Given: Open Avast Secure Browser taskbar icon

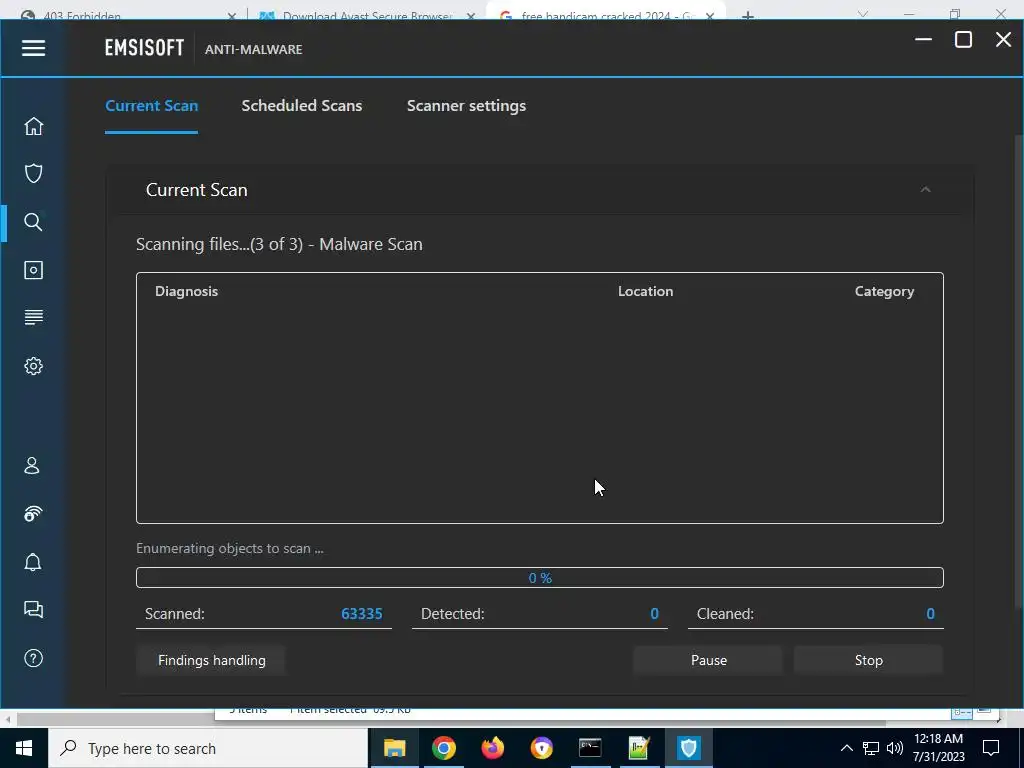Looking at the screenshot, I should tap(541, 748).
